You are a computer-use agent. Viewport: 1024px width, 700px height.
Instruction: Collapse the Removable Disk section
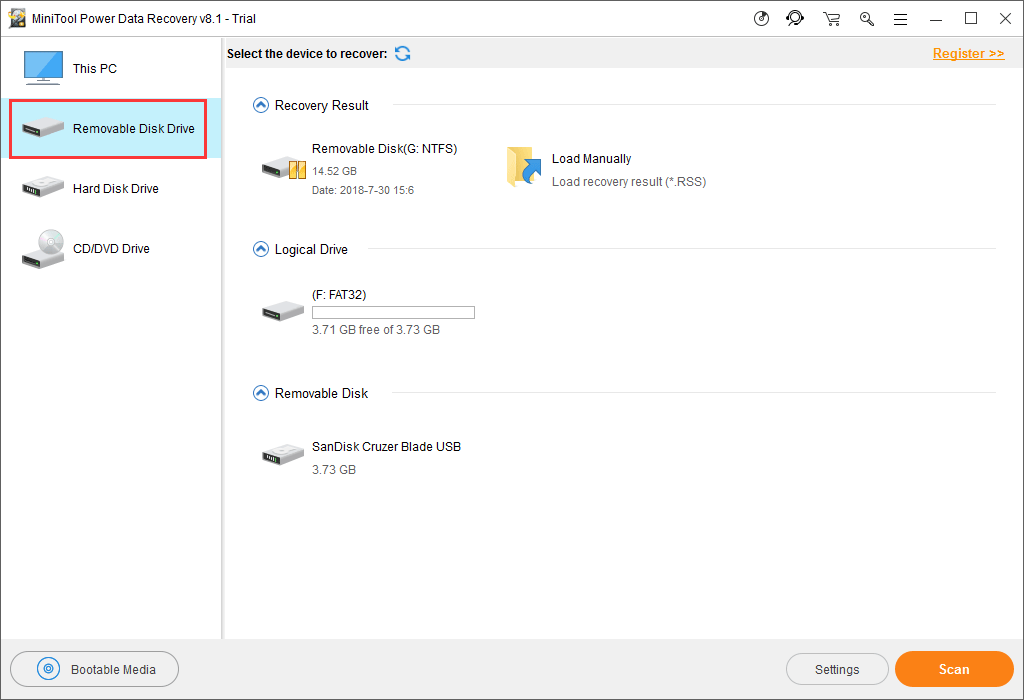[261, 393]
